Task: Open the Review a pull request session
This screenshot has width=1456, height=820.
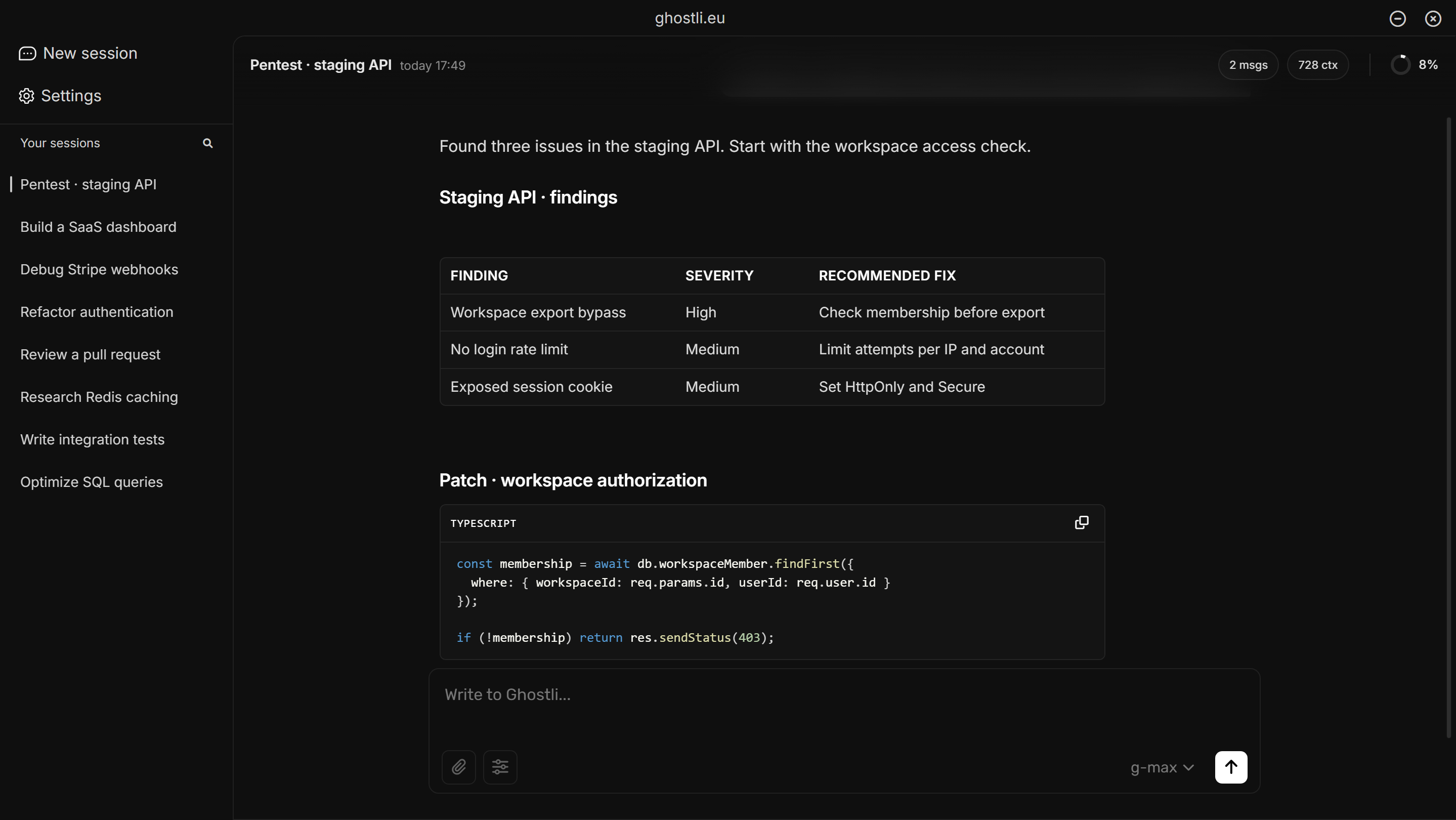Action: [x=91, y=355]
